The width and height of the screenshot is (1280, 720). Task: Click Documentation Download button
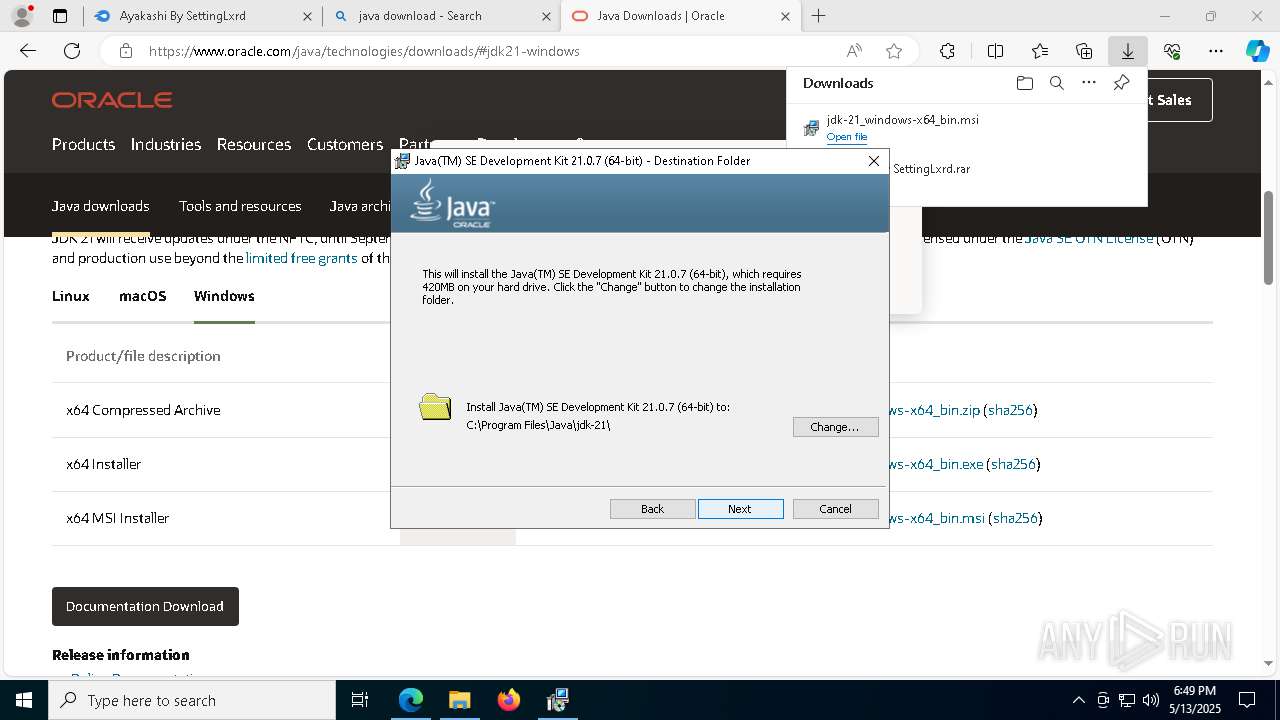[x=145, y=606]
